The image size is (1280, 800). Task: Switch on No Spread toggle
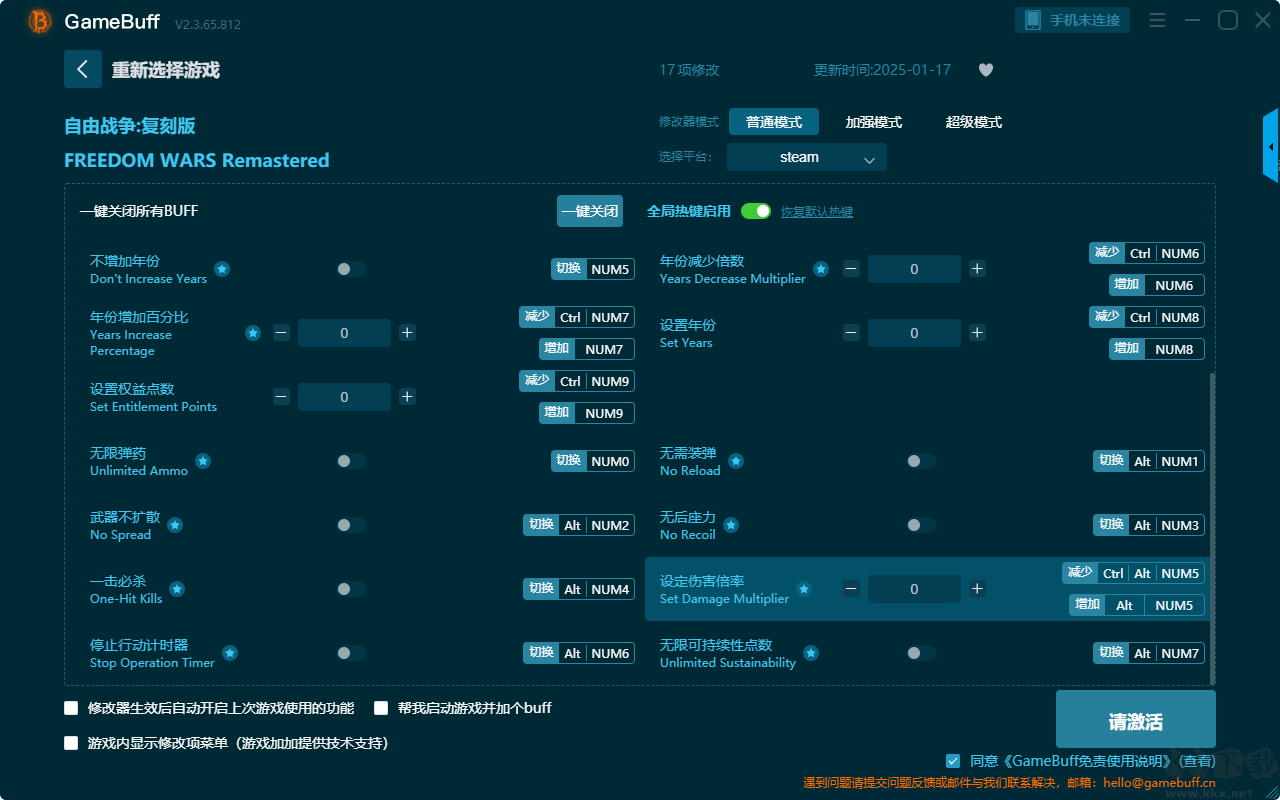(351, 525)
